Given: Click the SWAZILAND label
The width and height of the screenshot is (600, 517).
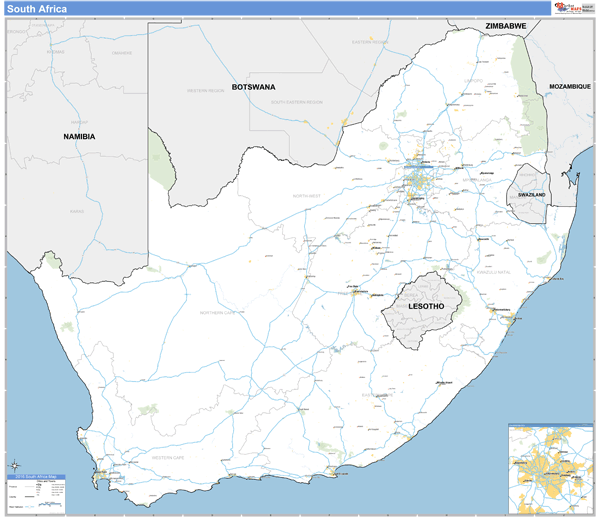Looking at the screenshot, I should coord(532,195).
